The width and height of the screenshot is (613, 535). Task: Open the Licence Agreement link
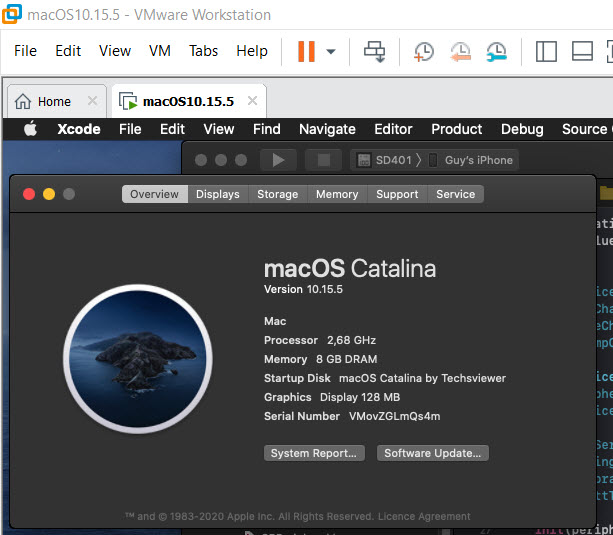(424, 516)
